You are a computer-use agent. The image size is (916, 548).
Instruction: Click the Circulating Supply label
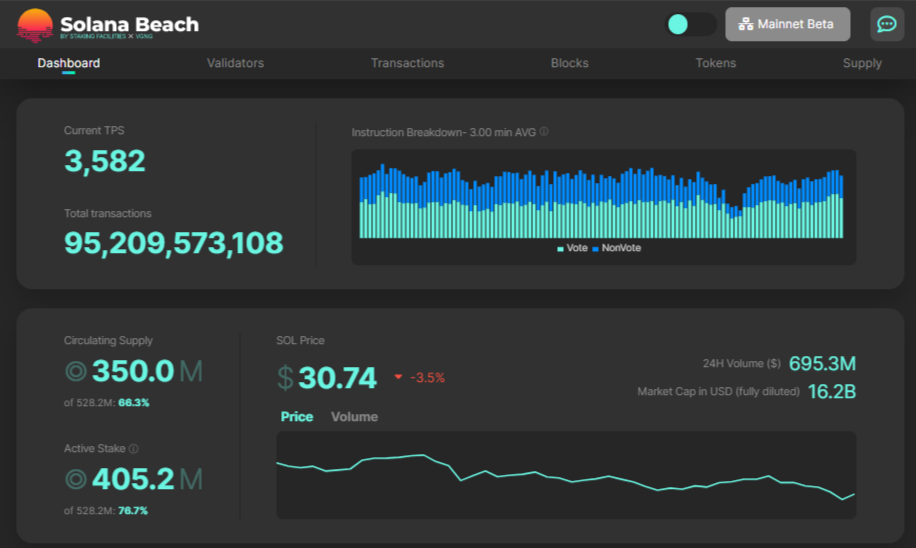[108, 341]
